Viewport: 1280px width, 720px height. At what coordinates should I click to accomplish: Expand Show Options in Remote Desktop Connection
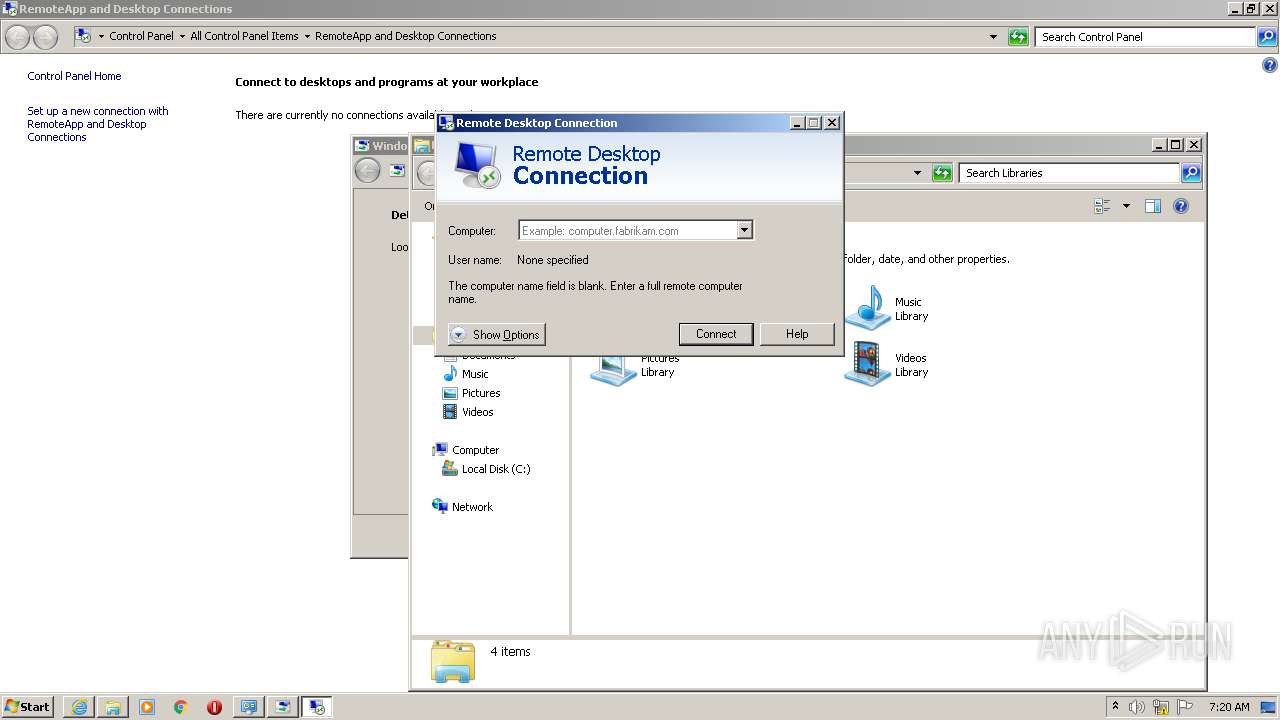coord(497,335)
